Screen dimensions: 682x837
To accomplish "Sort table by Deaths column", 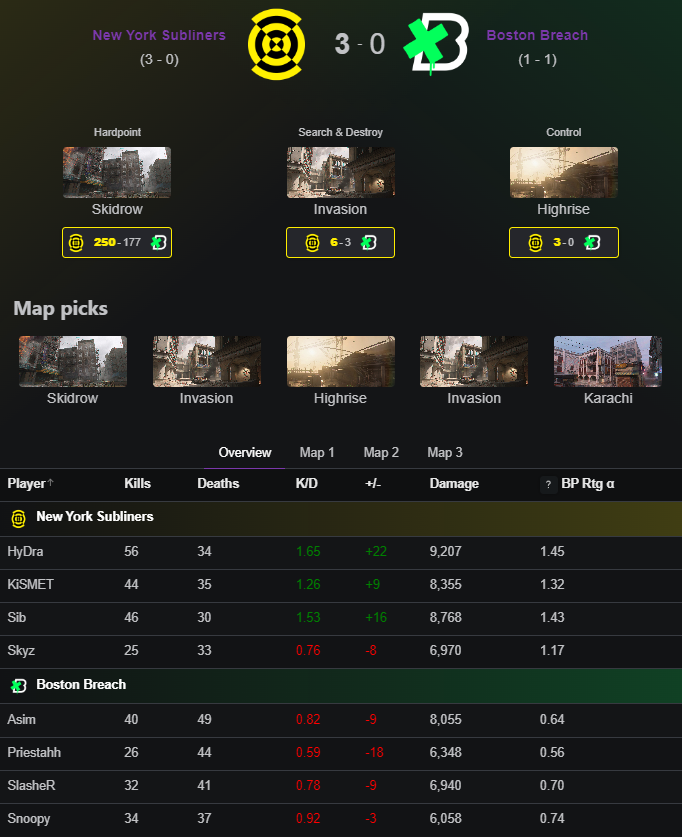I will coord(218,484).
